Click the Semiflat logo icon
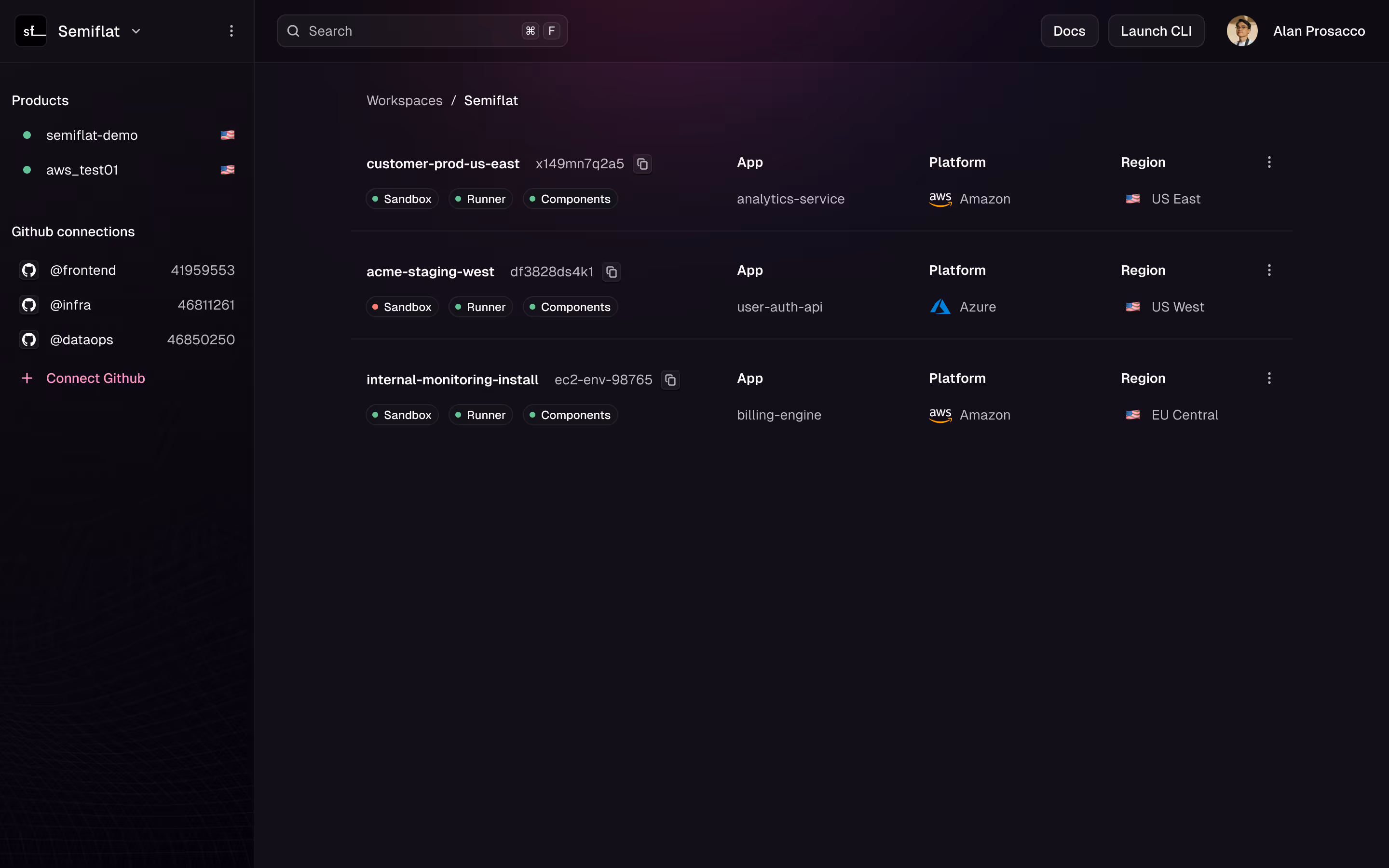 point(31,31)
